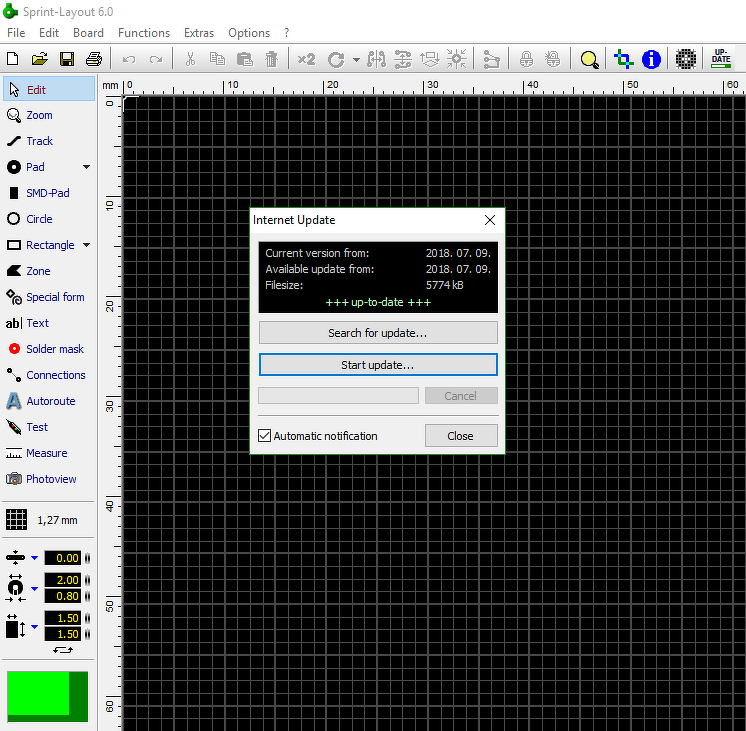Mirror selection with the mirror icon
Viewport: 746px width, 731px height.
[376, 59]
